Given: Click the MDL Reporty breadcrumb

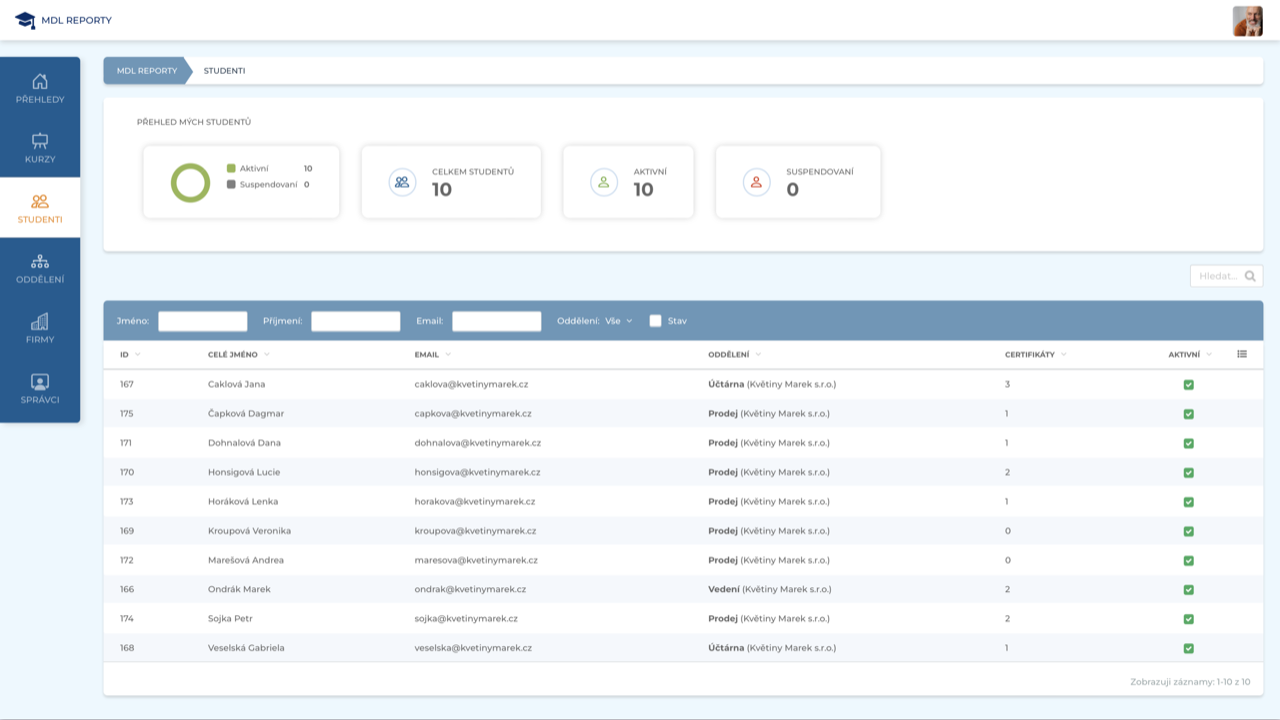Looking at the screenshot, I should (146, 71).
